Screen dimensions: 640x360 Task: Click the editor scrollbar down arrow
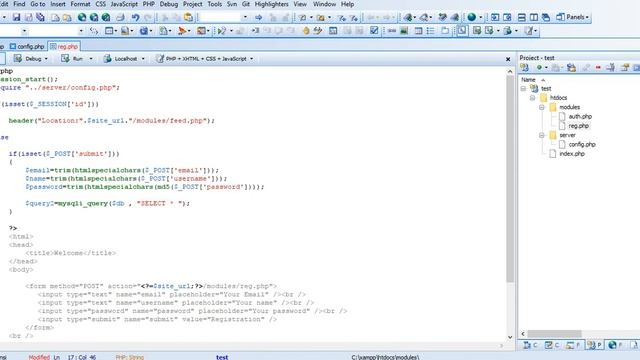pyautogui.click(x=510, y=337)
